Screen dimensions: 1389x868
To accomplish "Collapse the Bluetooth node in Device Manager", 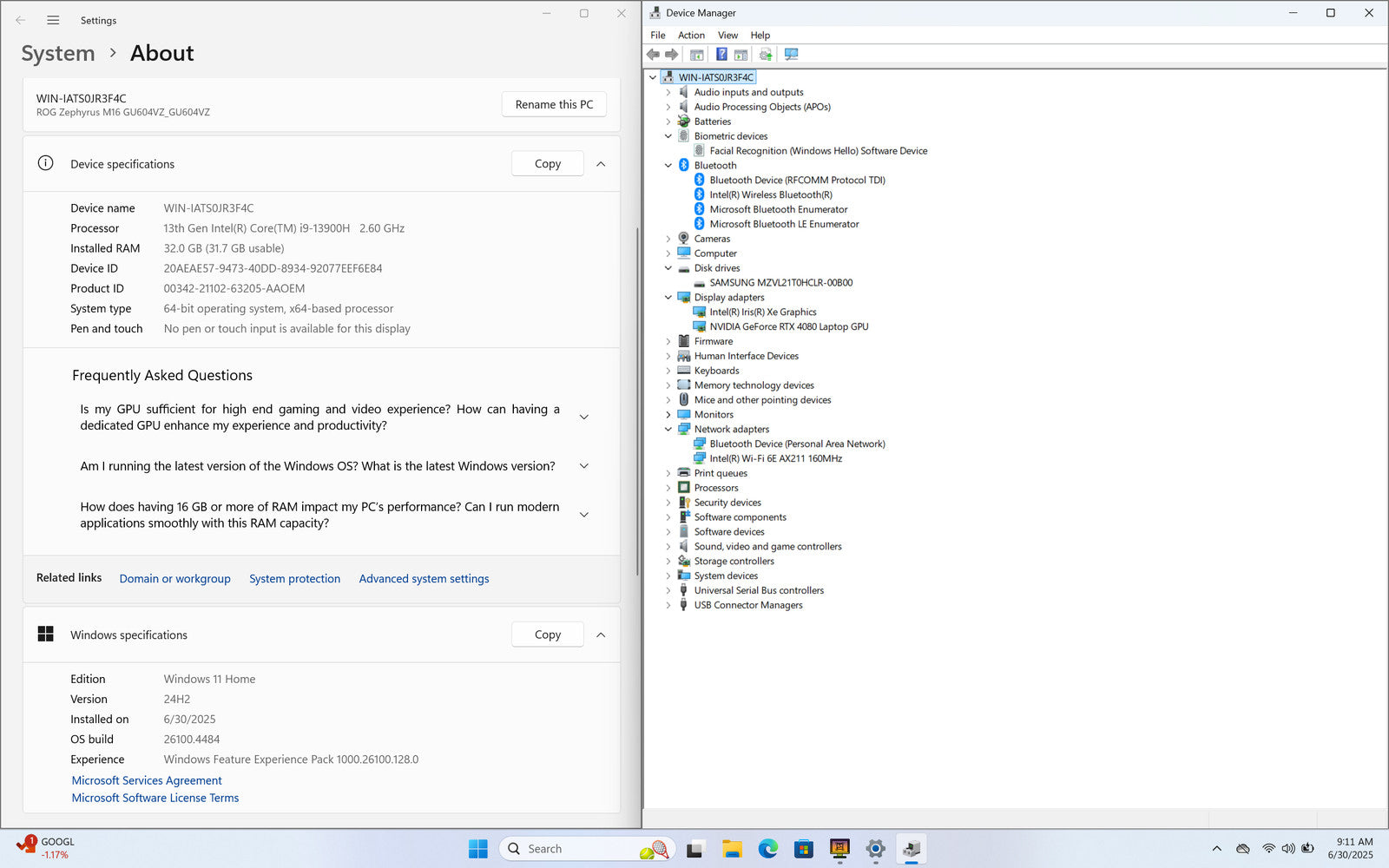I will click(x=668, y=165).
